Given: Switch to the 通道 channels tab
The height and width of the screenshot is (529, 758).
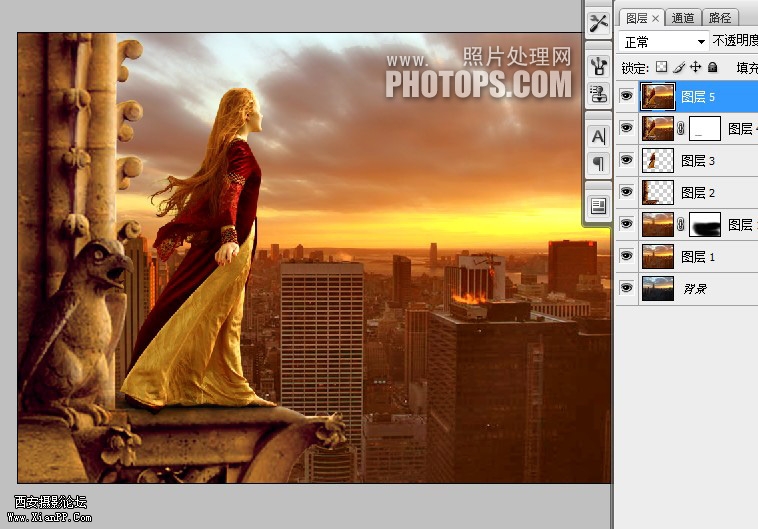Looking at the screenshot, I should (x=683, y=18).
